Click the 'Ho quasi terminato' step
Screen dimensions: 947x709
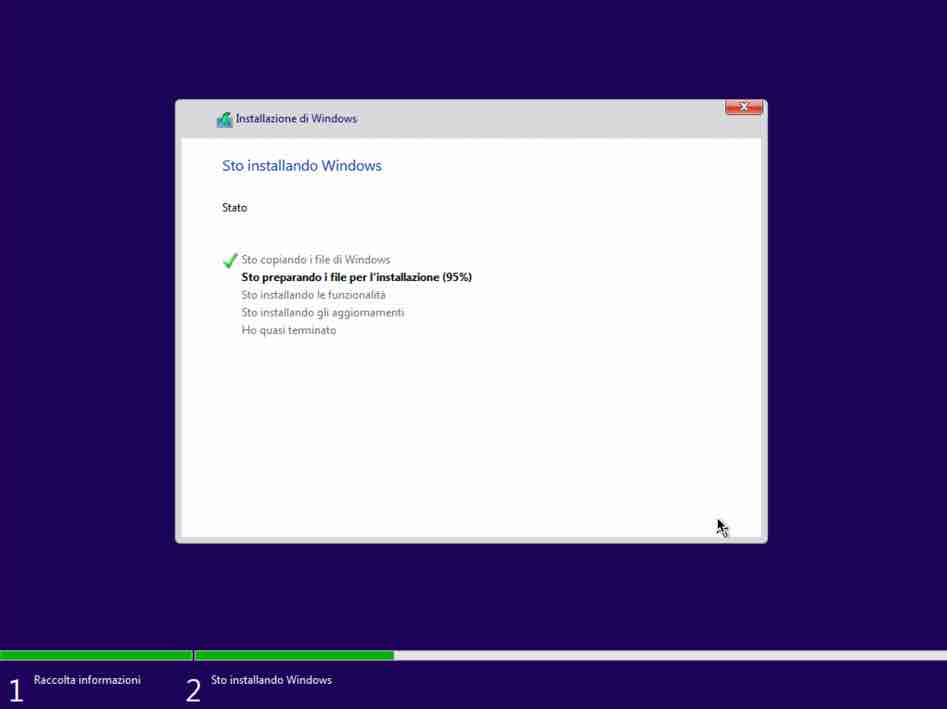click(x=288, y=331)
